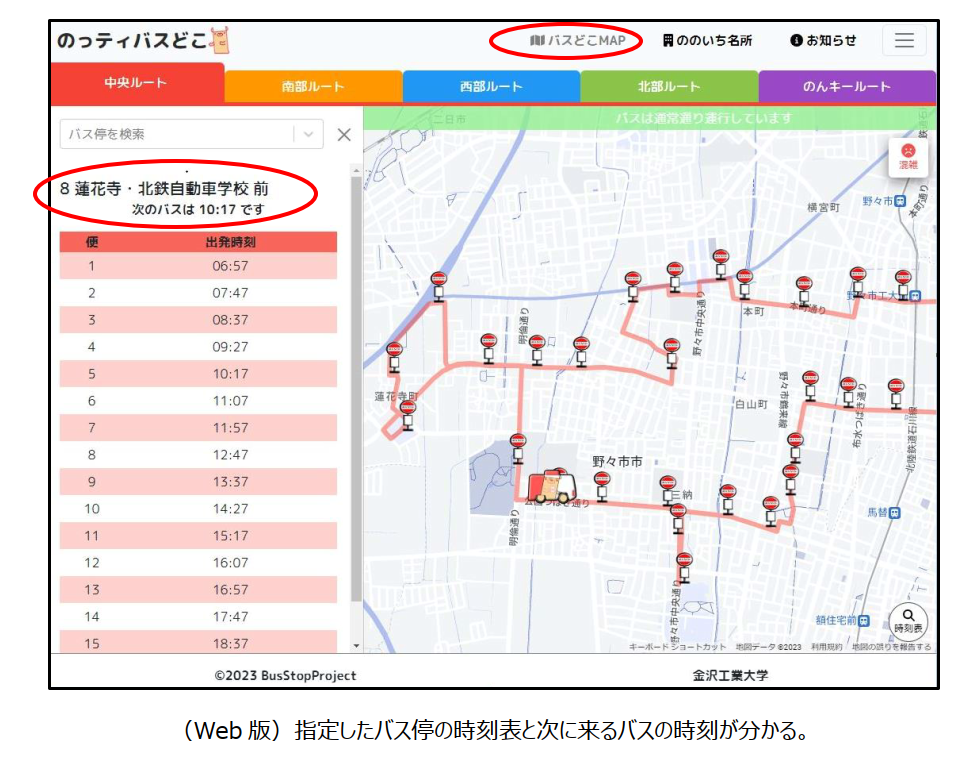This screenshot has height=773, width=977.
Task: Open the 地図の誤りを報告する link
Action: (x=891, y=647)
